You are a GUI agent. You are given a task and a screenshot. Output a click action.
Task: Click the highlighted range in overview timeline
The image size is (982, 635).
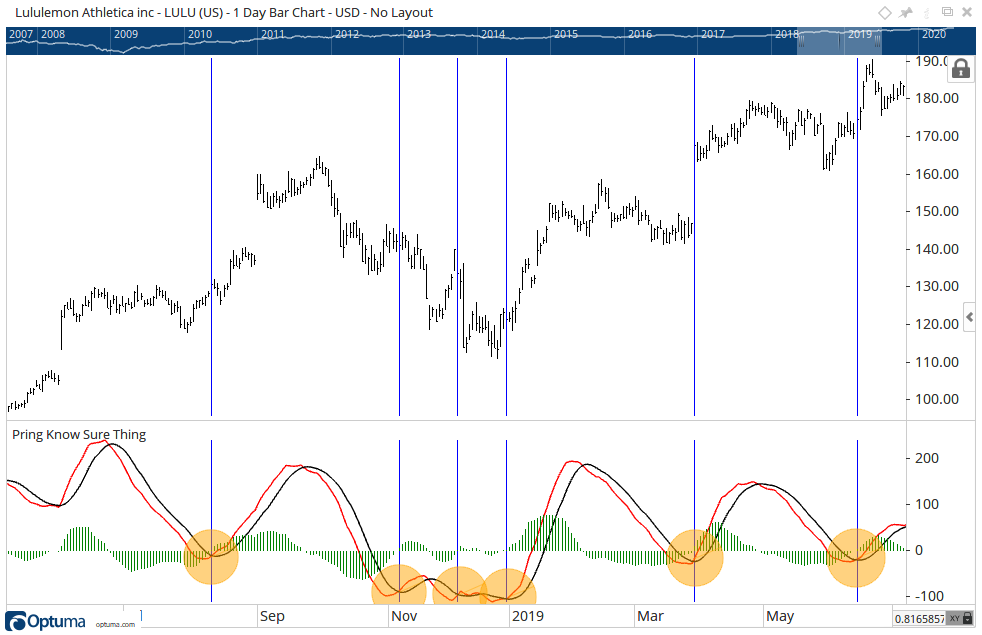tap(839, 41)
